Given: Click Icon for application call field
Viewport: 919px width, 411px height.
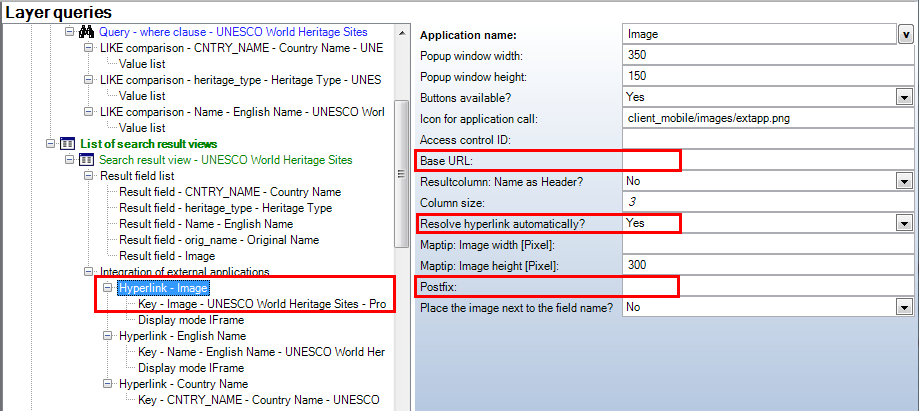Looking at the screenshot, I should [x=768, y=118].
